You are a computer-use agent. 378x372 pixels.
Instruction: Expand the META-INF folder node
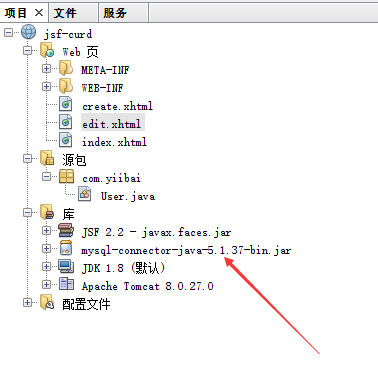tap(47, 68)
